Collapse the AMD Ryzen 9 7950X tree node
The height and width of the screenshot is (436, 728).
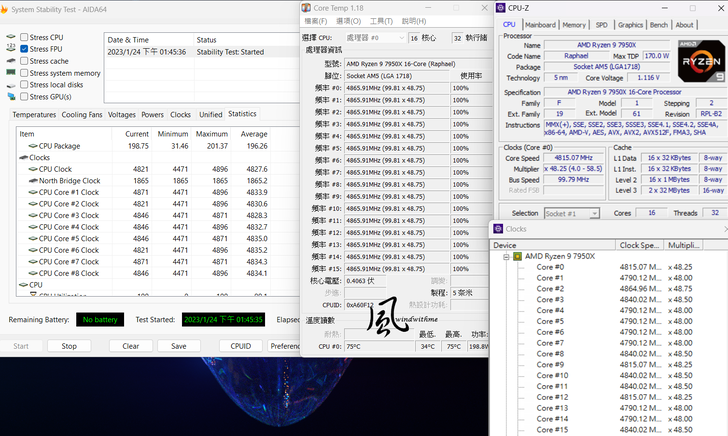506,256
